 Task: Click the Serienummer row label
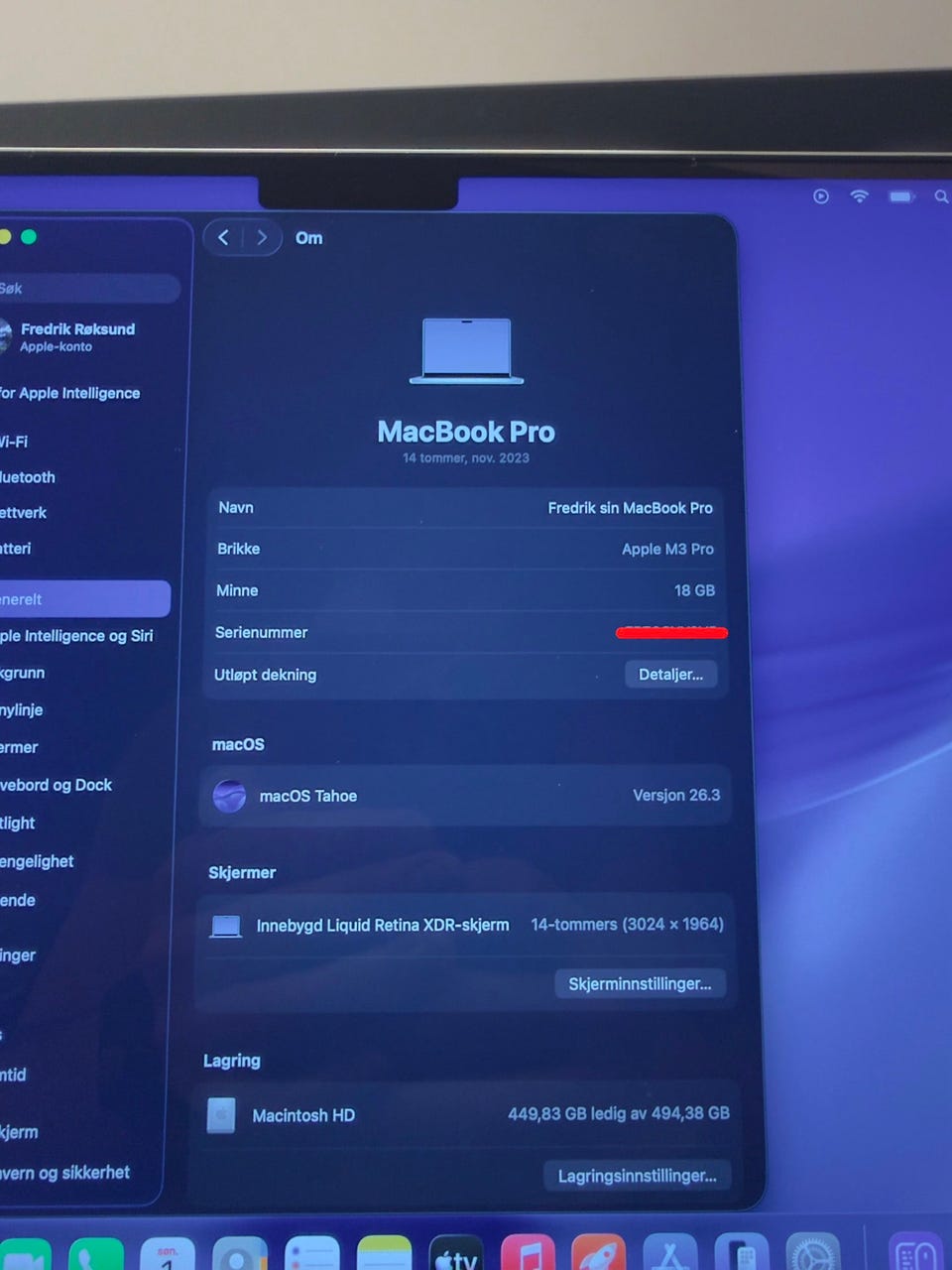click(x=261, y=632)
